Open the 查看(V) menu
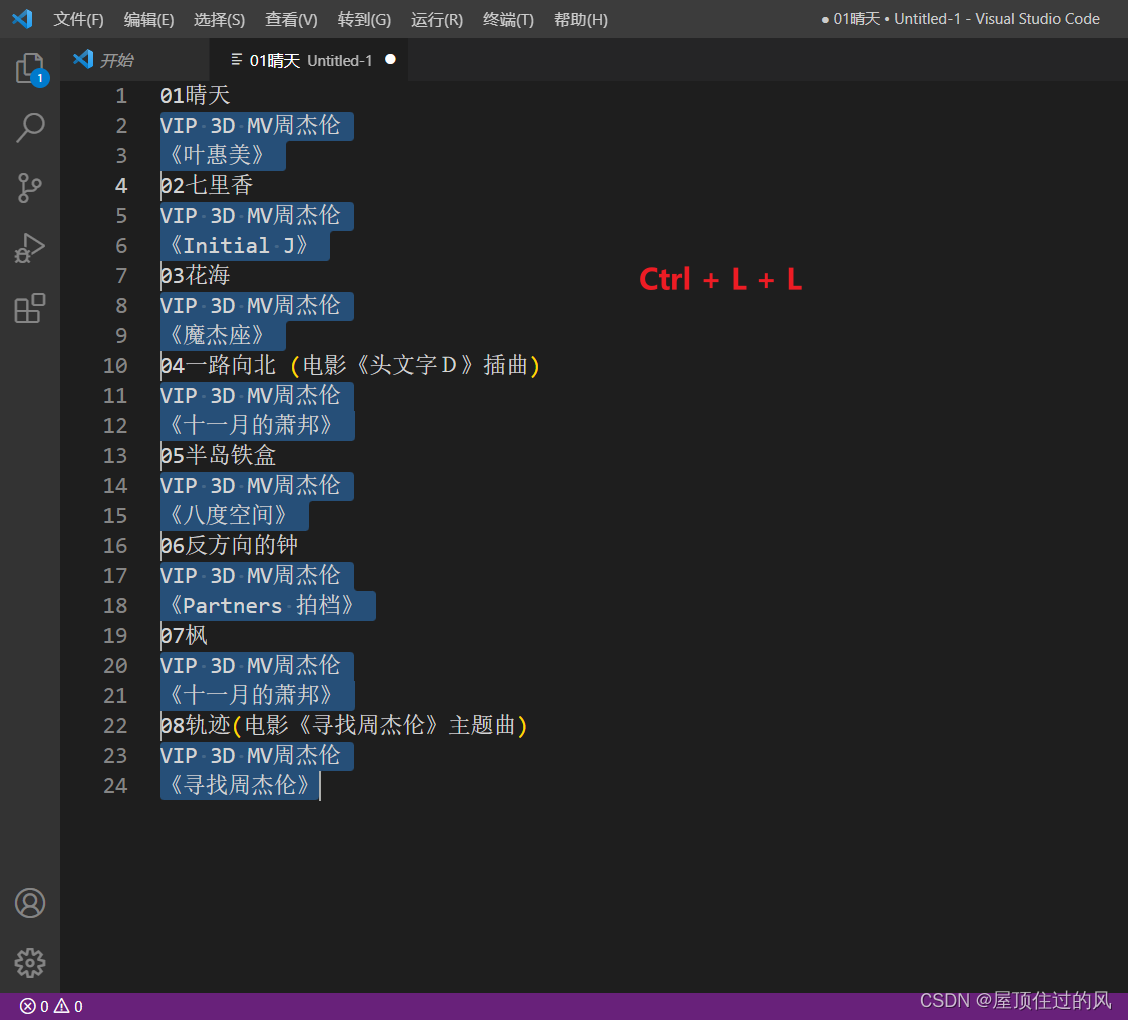Image resolution: width=1128 pixels, height=1020 pixels. coord(291,19)
